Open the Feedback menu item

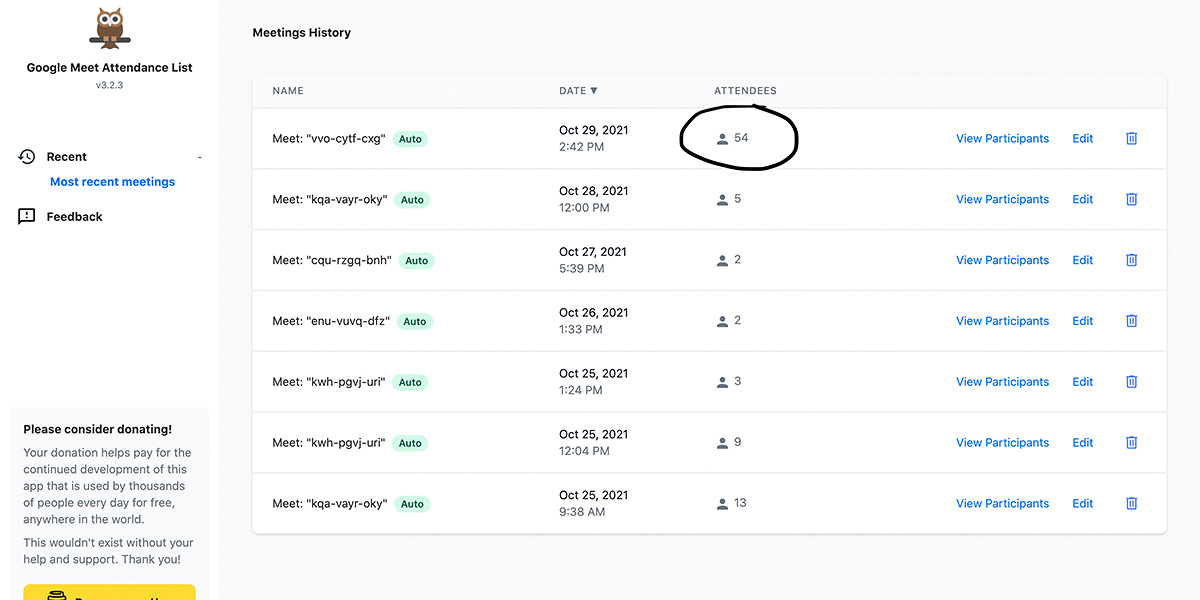coord(74,217)
